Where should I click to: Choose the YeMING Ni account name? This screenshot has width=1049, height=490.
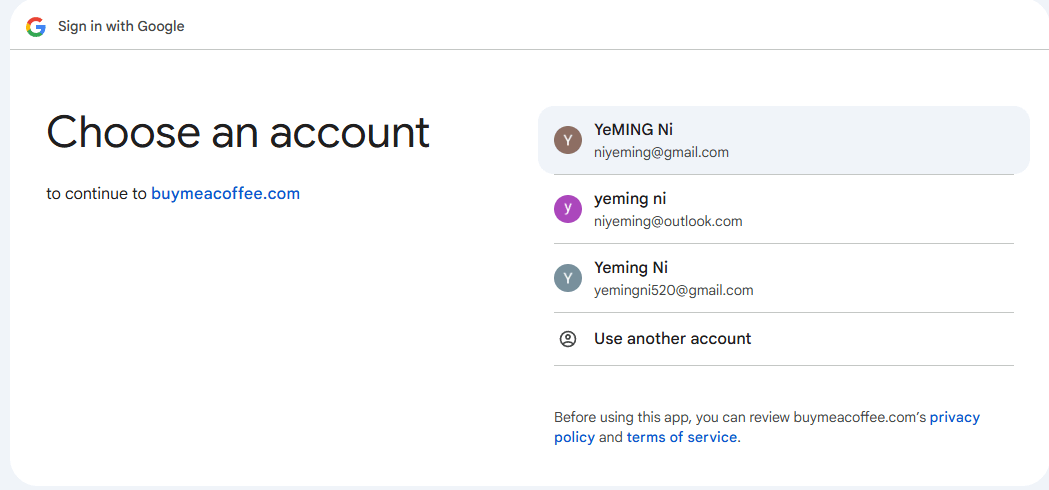(633, 130)
